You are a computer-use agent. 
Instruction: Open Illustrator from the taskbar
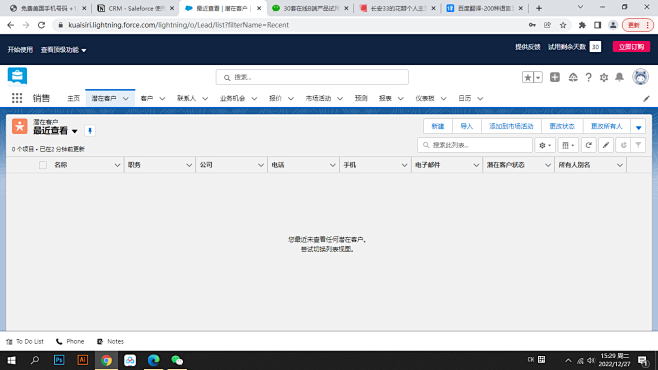click(83, 360)
